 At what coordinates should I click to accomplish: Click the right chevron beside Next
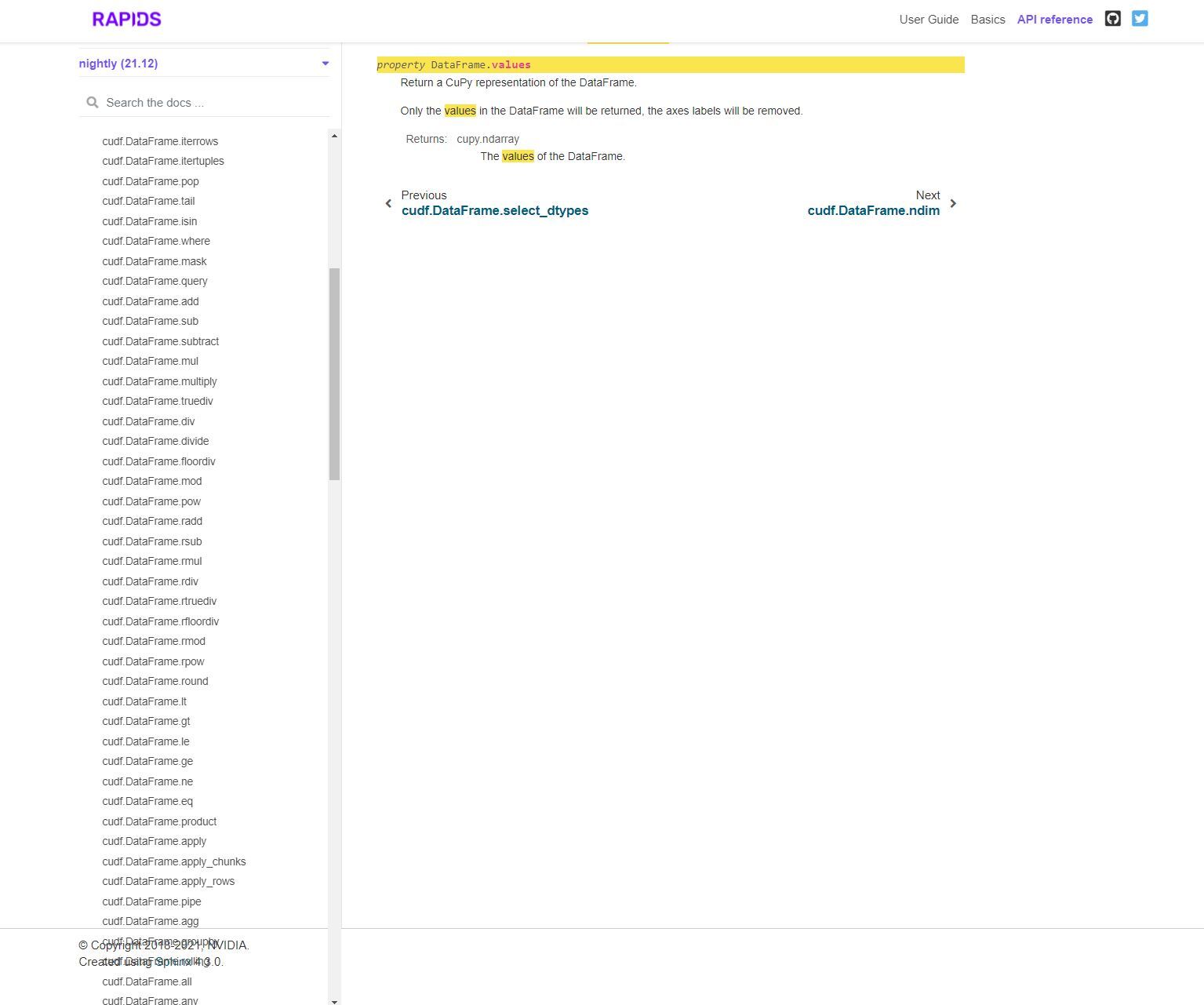pos(953,203)
